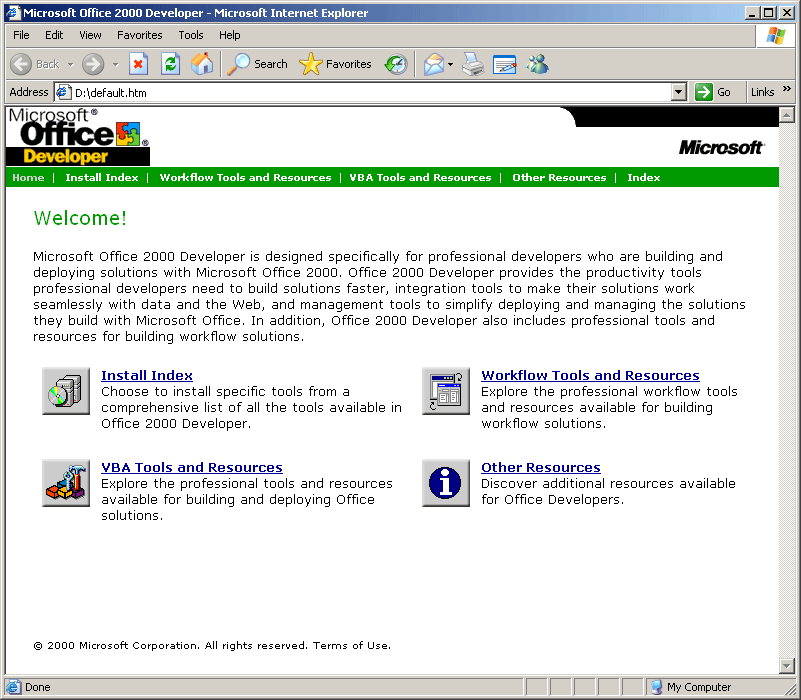
Task: Open the Help menu
Action: [229, 35]
